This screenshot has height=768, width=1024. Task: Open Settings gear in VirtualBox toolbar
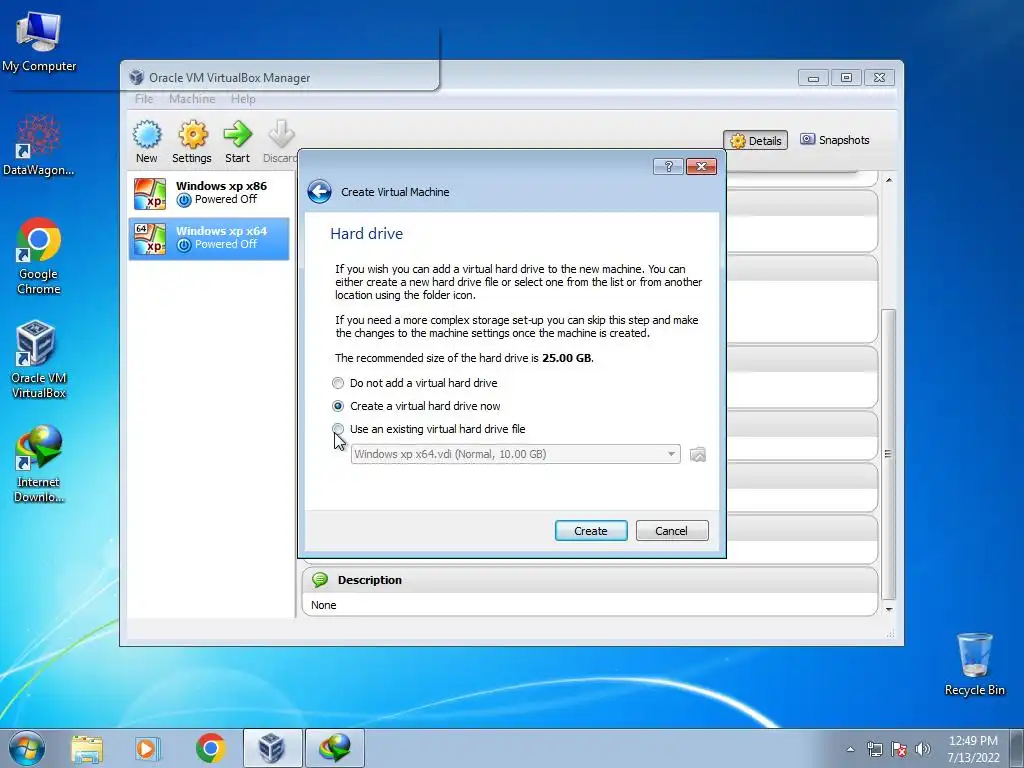coord(192,141)
